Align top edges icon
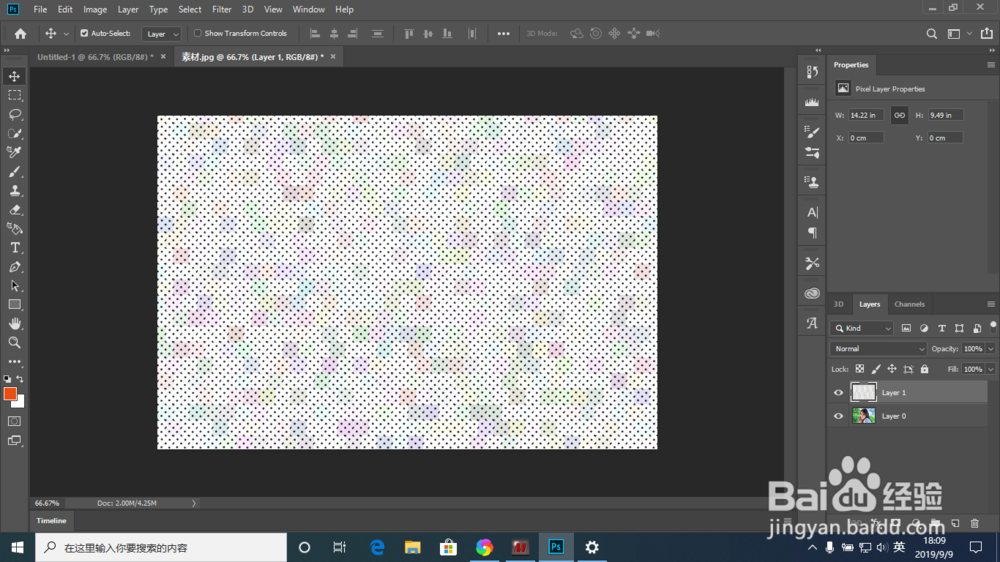Image resolution: width=1000 pixels, height=562 pixels. click(409, 33)
